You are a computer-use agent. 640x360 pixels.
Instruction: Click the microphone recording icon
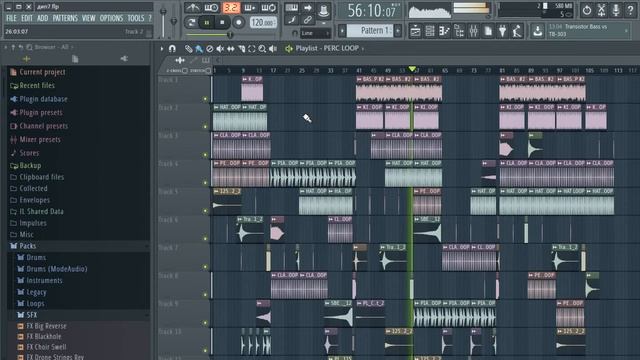(x=616, y=10)
